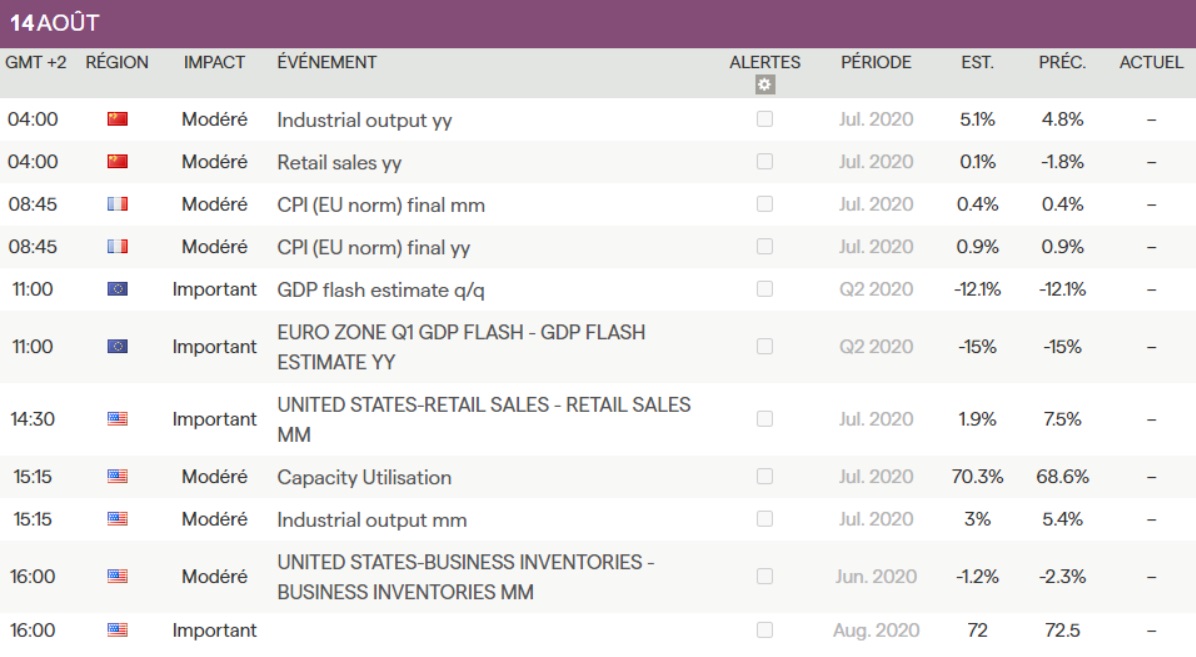Click the 14 AOÛT date header bar
The image size is (1196, 657).
tap(598, 23)
